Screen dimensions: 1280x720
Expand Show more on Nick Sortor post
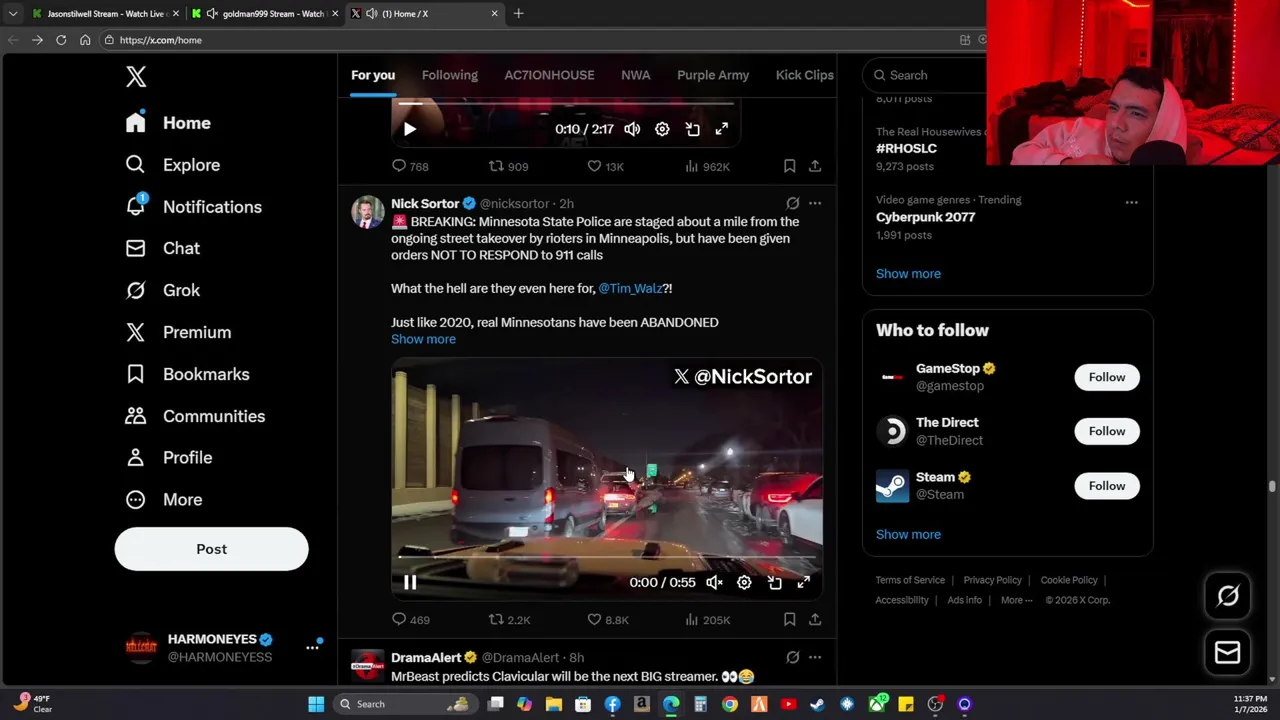click(423, 339)
